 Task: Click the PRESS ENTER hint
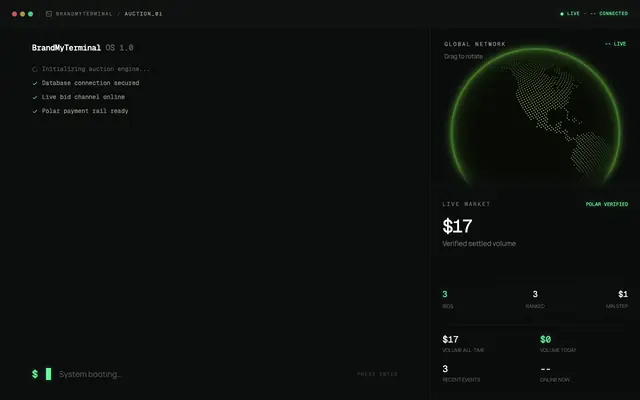point(377,374)
